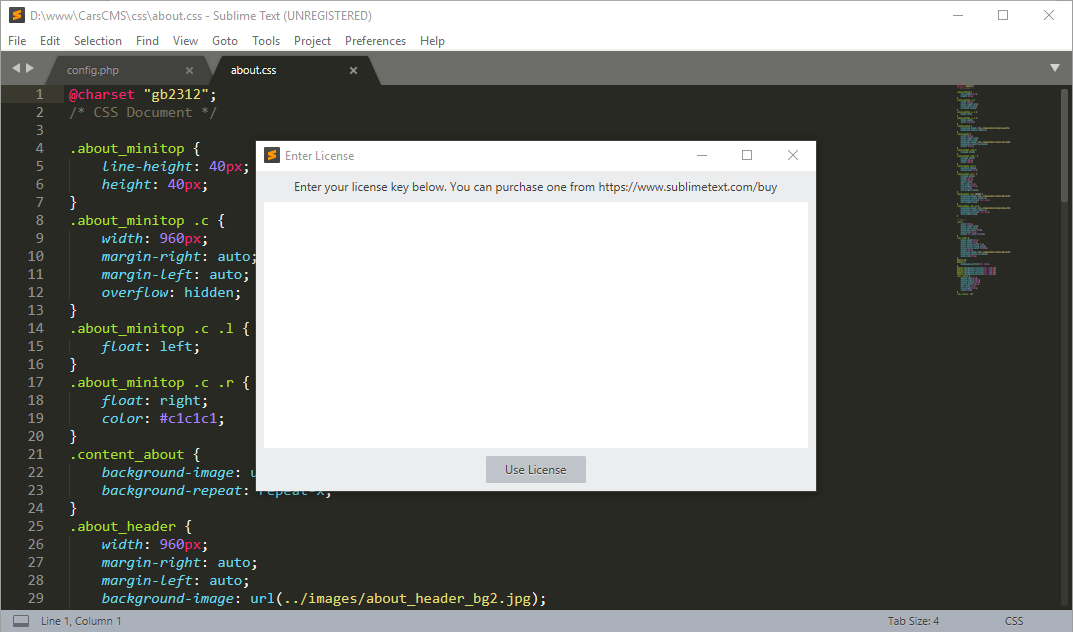Change the CSS syntax in status bar
Image resolution: width=1073 pixels, height=632 pixels.
pyautogui.click(x=1014, y=621)
